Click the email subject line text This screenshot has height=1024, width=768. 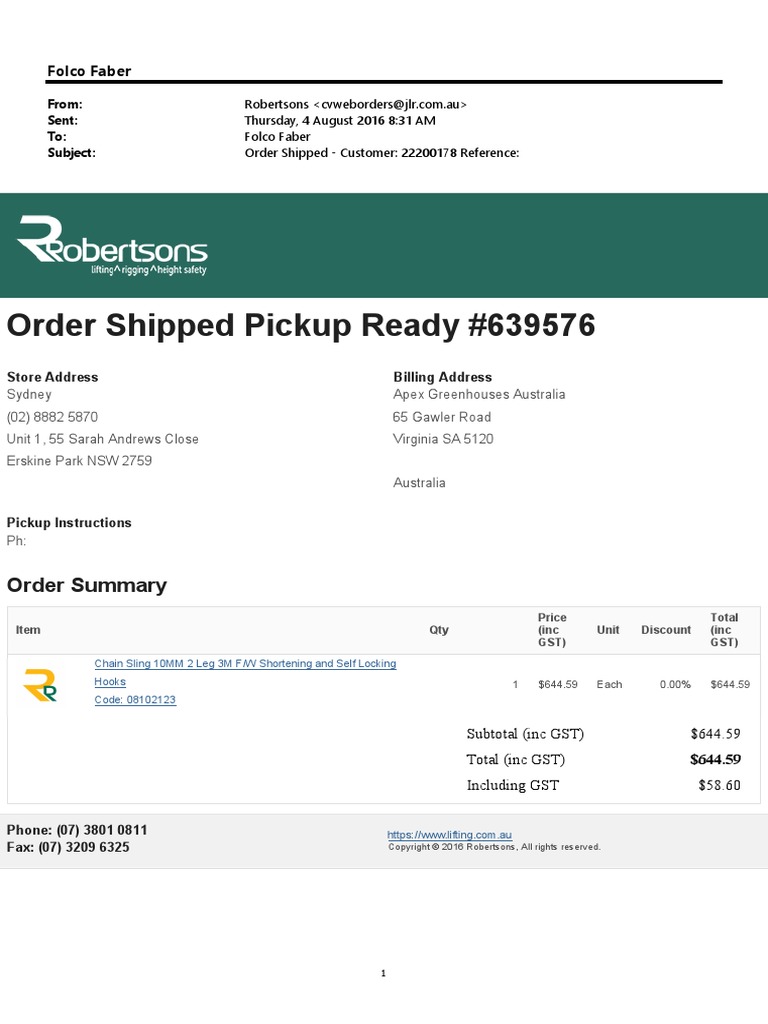[382, 153]
